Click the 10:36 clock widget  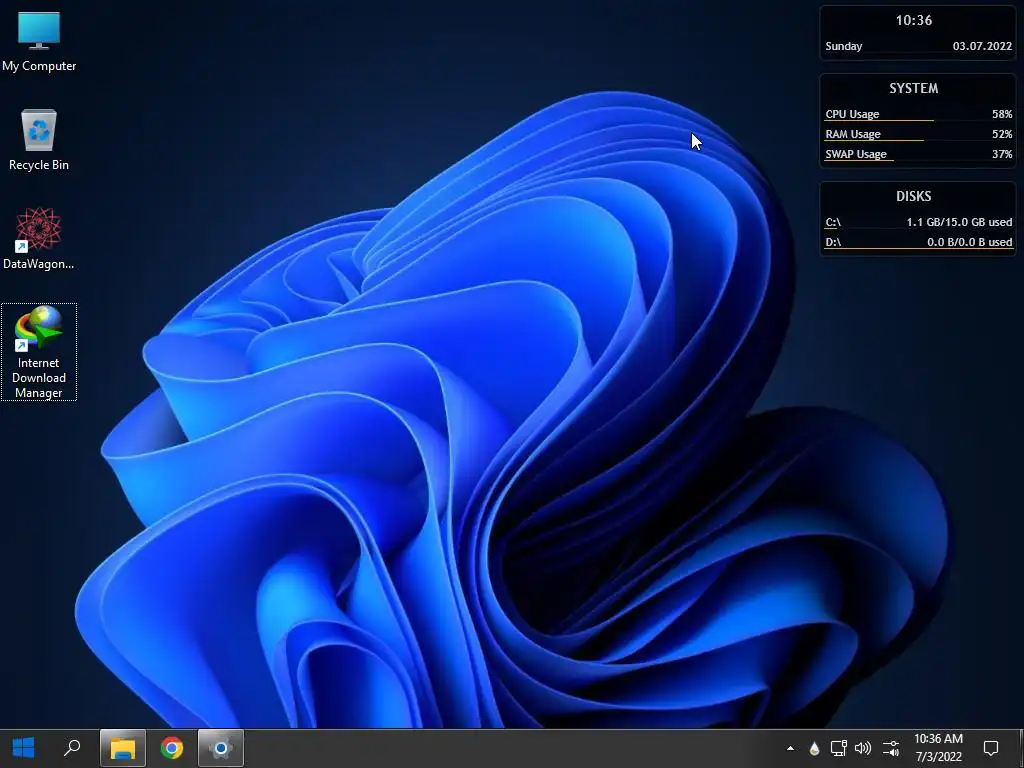pyautogui.click(x=914, y=20)
